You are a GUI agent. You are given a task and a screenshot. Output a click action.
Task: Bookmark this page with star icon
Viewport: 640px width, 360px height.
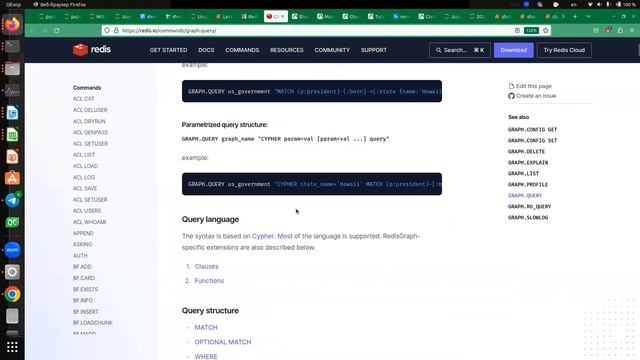[546, 31]
